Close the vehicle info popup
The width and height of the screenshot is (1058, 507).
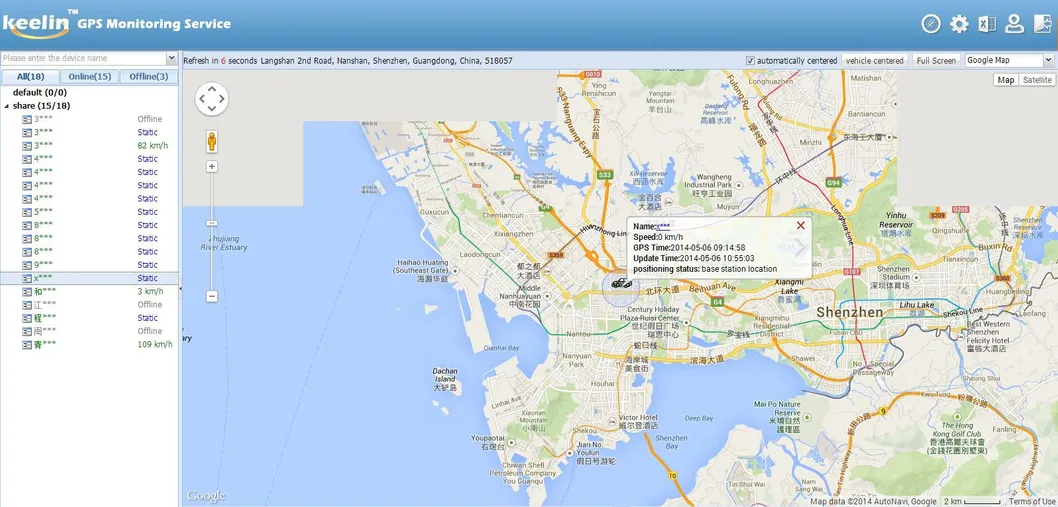800,226
